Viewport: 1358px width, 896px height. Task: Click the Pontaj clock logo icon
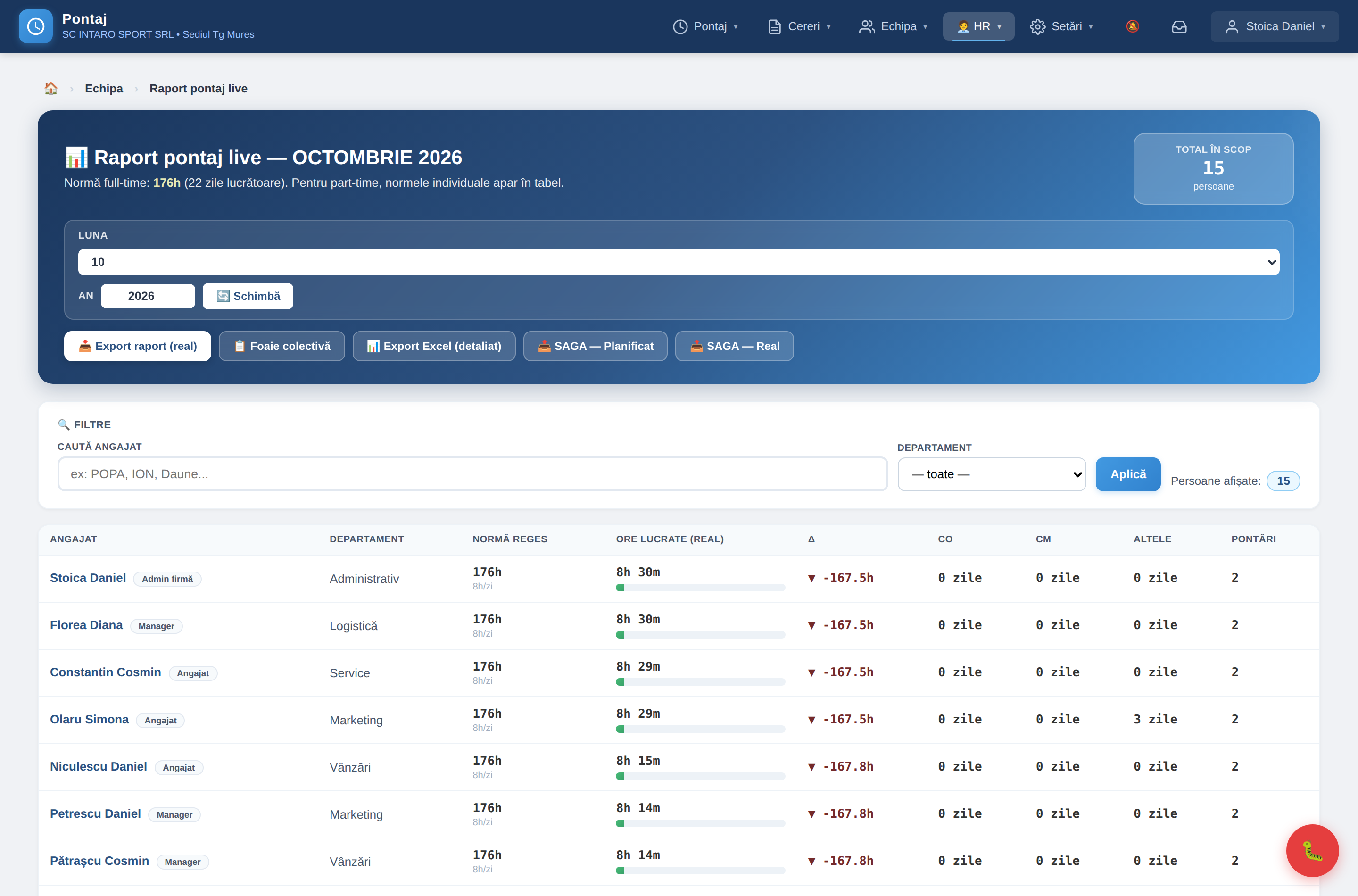pyautogui.click(x=35, y=26)
